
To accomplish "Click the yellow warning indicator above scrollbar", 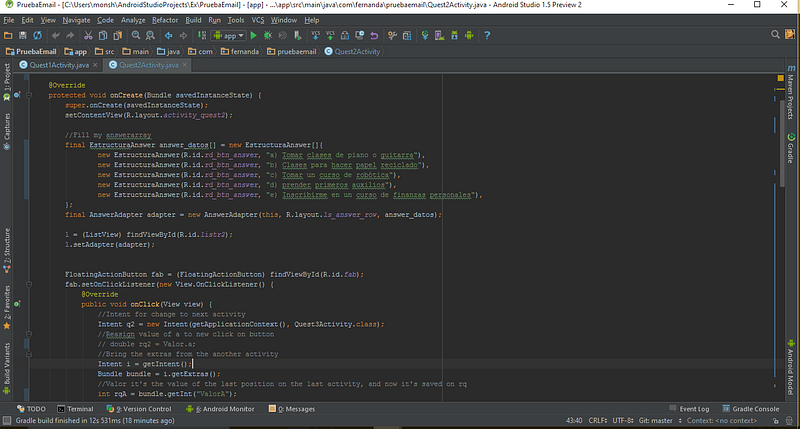I will click(x=781, y=78).
